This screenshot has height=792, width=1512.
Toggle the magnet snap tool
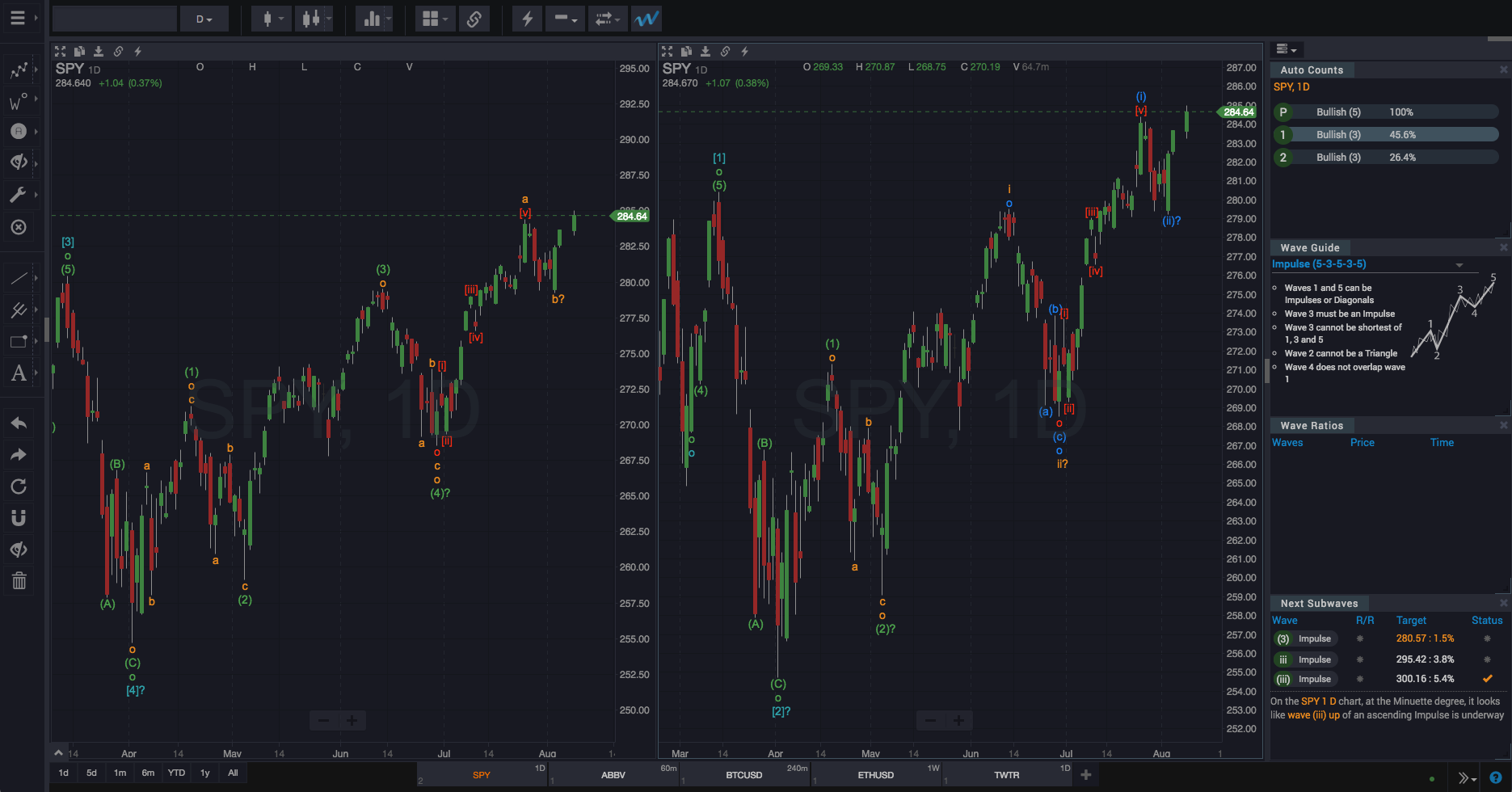pyautogui.click(x=19, y=518)
